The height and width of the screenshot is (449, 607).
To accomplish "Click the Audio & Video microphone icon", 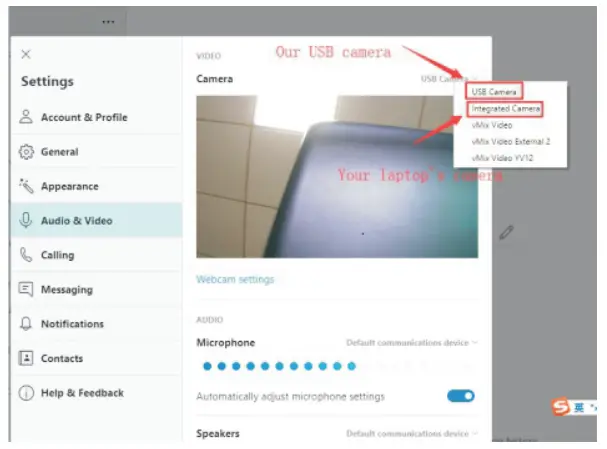I will pyautogui.click(x=26, y=220).
